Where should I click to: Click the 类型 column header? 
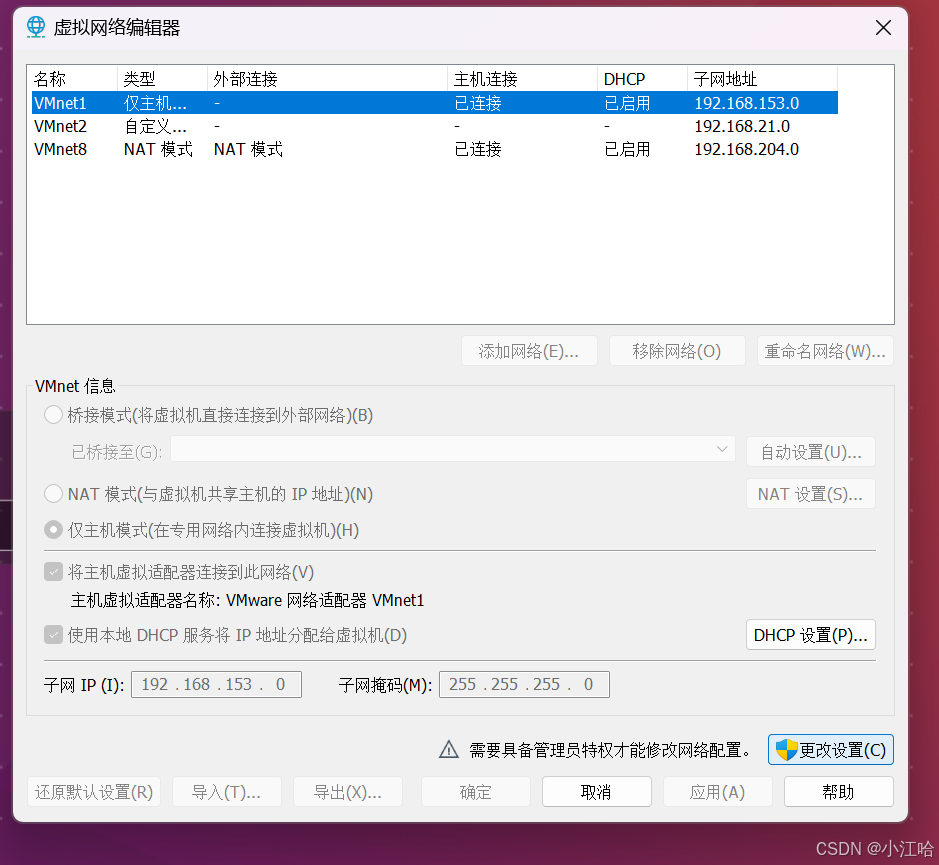(x=162, y=78)
